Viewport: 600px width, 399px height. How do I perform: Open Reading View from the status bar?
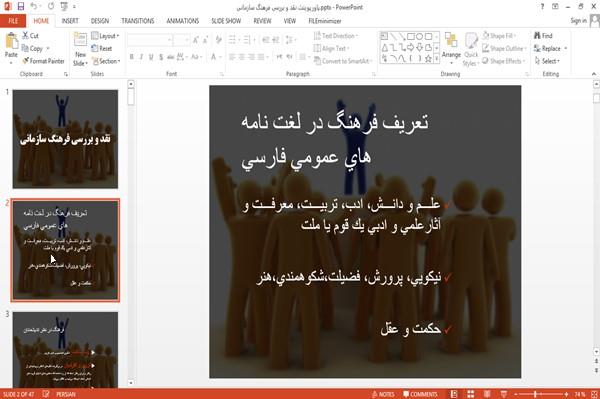coord(487,394)
